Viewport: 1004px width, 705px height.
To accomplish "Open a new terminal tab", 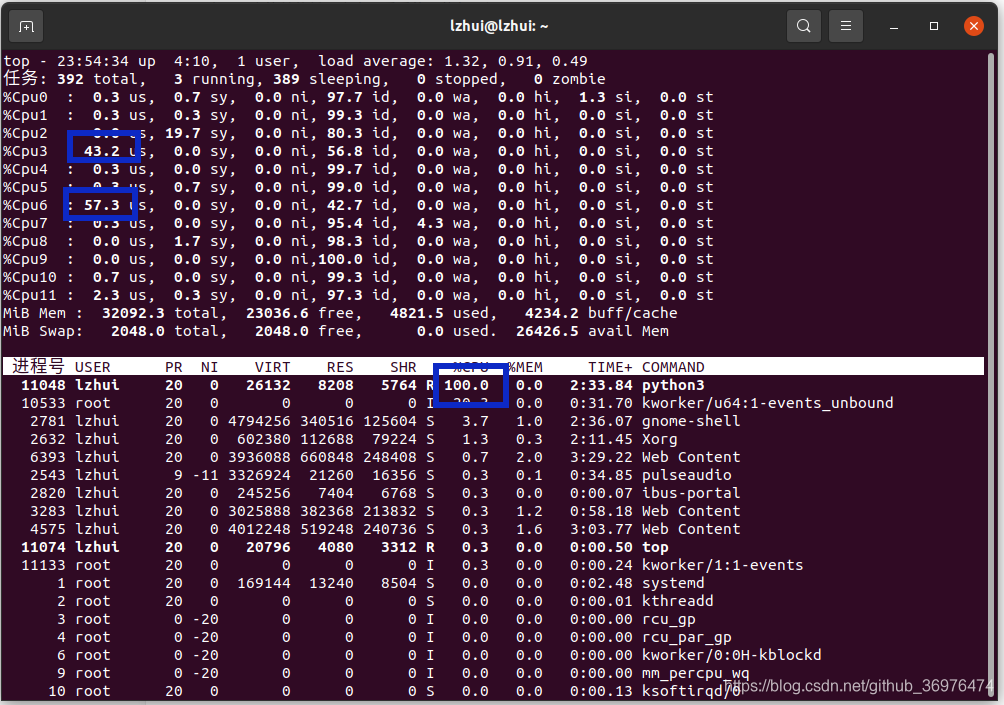I will [26, 26].
